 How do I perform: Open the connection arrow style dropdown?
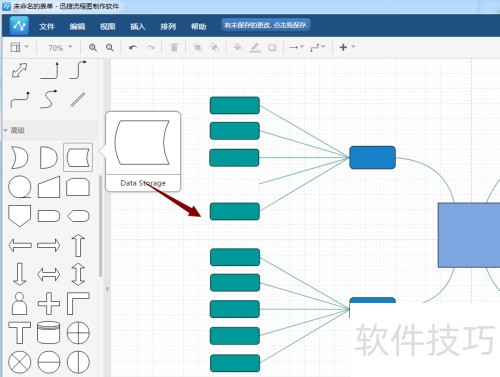coord(296,47)
